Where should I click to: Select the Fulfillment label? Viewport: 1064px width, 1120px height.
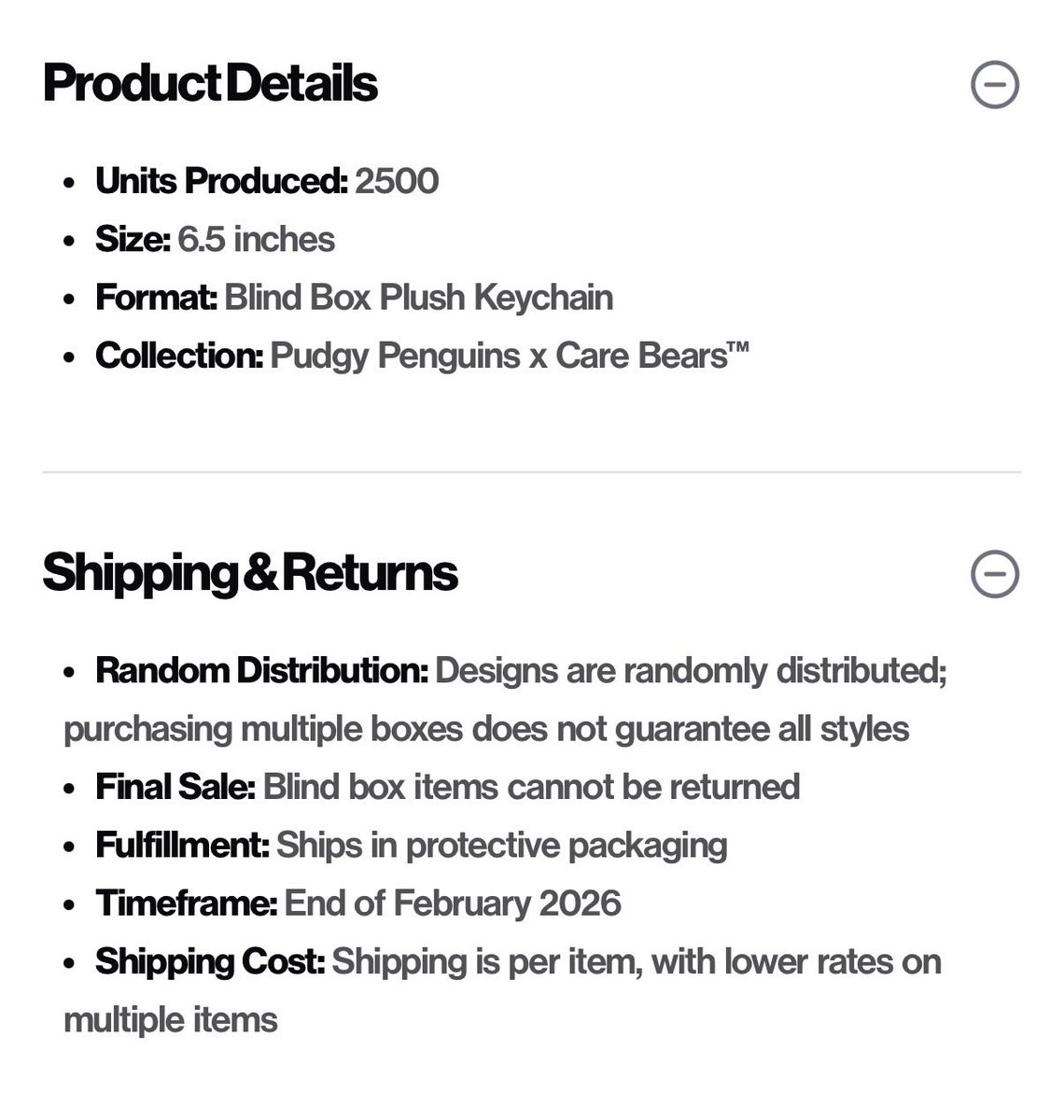tap(182, 846)
